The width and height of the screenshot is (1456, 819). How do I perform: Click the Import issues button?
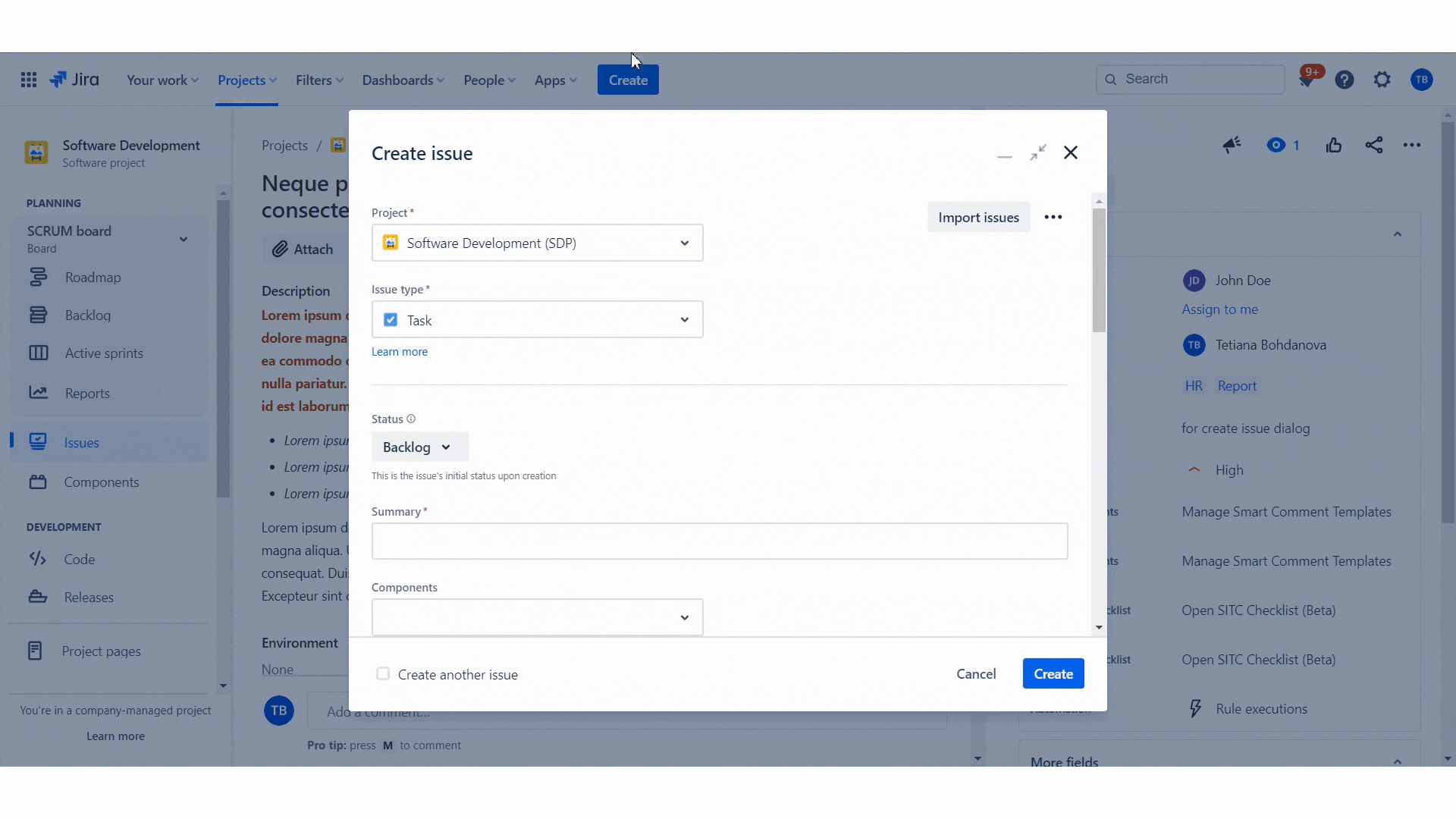tap(978, 218)
